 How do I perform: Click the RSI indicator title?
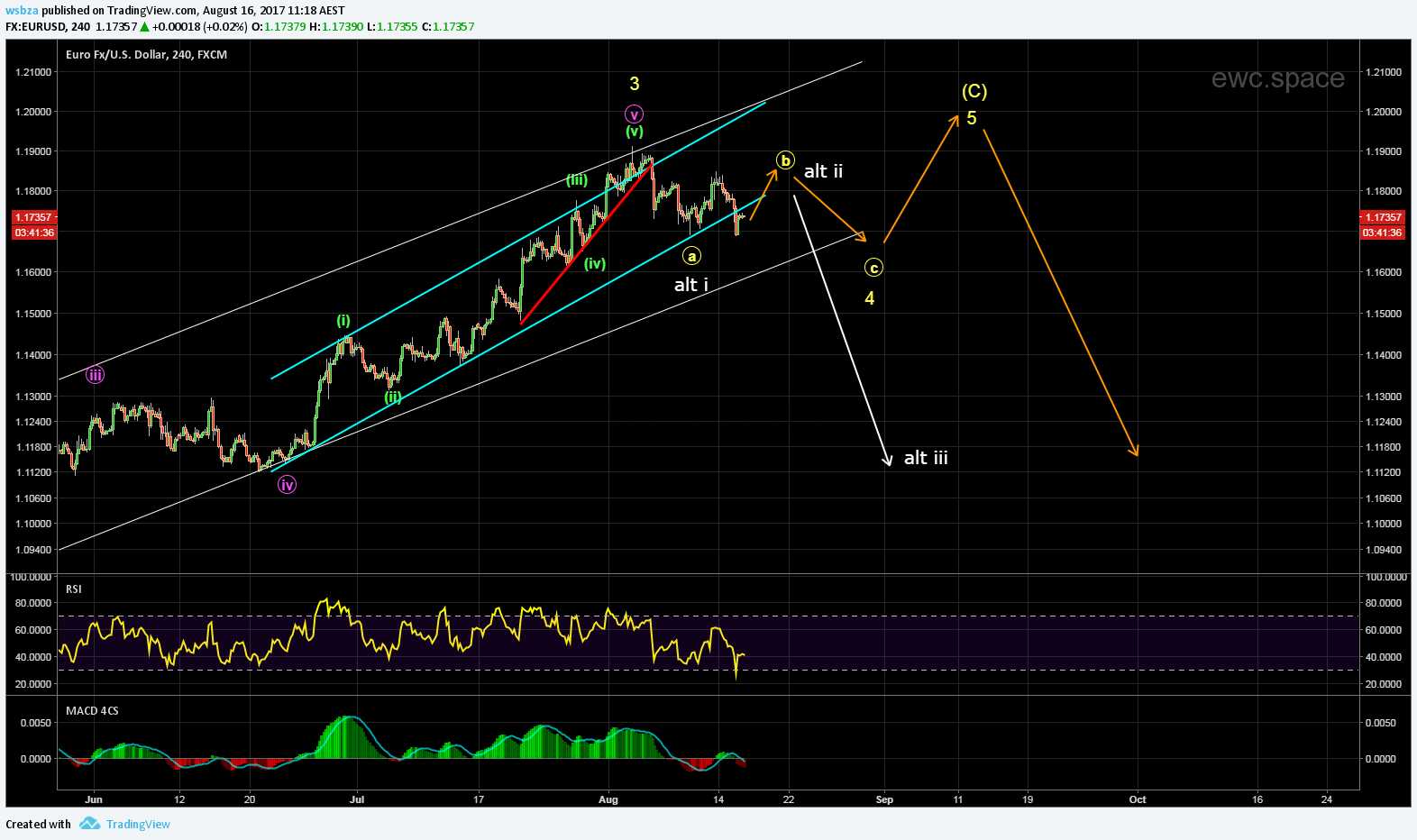tap(74, 589)
